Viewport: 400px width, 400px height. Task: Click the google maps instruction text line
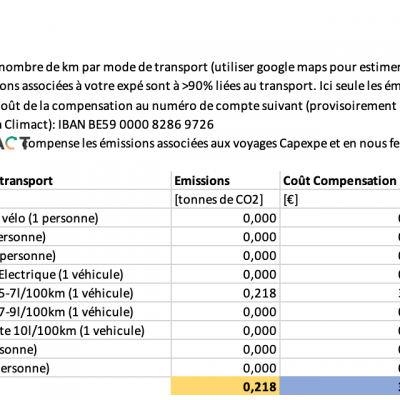pos(200,67)
